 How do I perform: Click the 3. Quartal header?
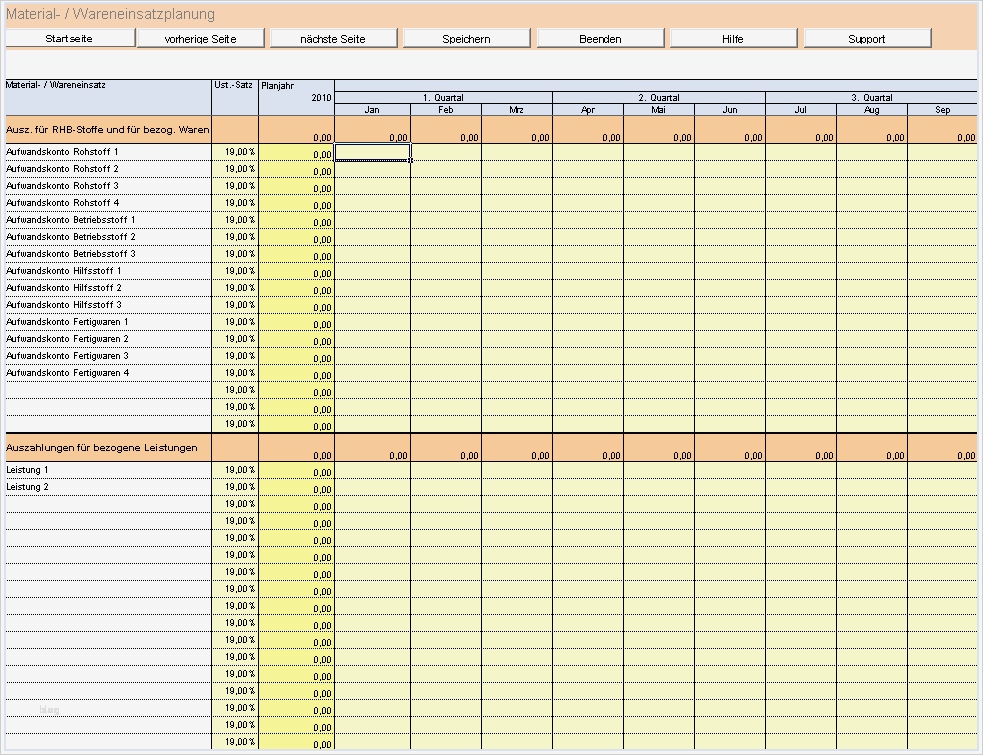pyautogui.click(x=871, y=98)
